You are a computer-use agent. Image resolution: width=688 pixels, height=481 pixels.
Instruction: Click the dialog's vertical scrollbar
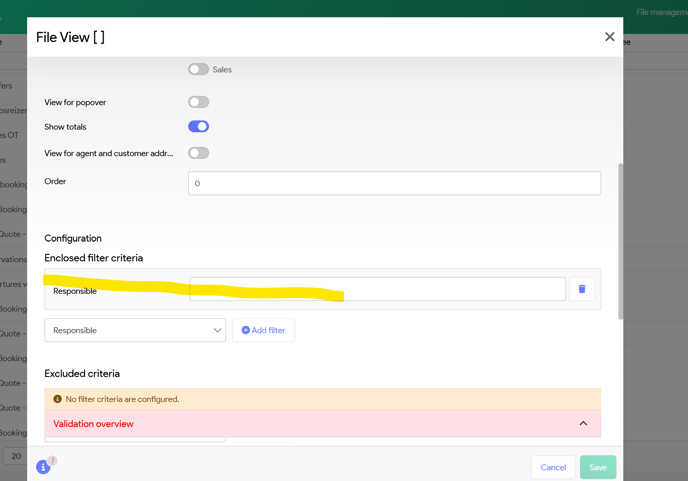[x=620, y=240]
